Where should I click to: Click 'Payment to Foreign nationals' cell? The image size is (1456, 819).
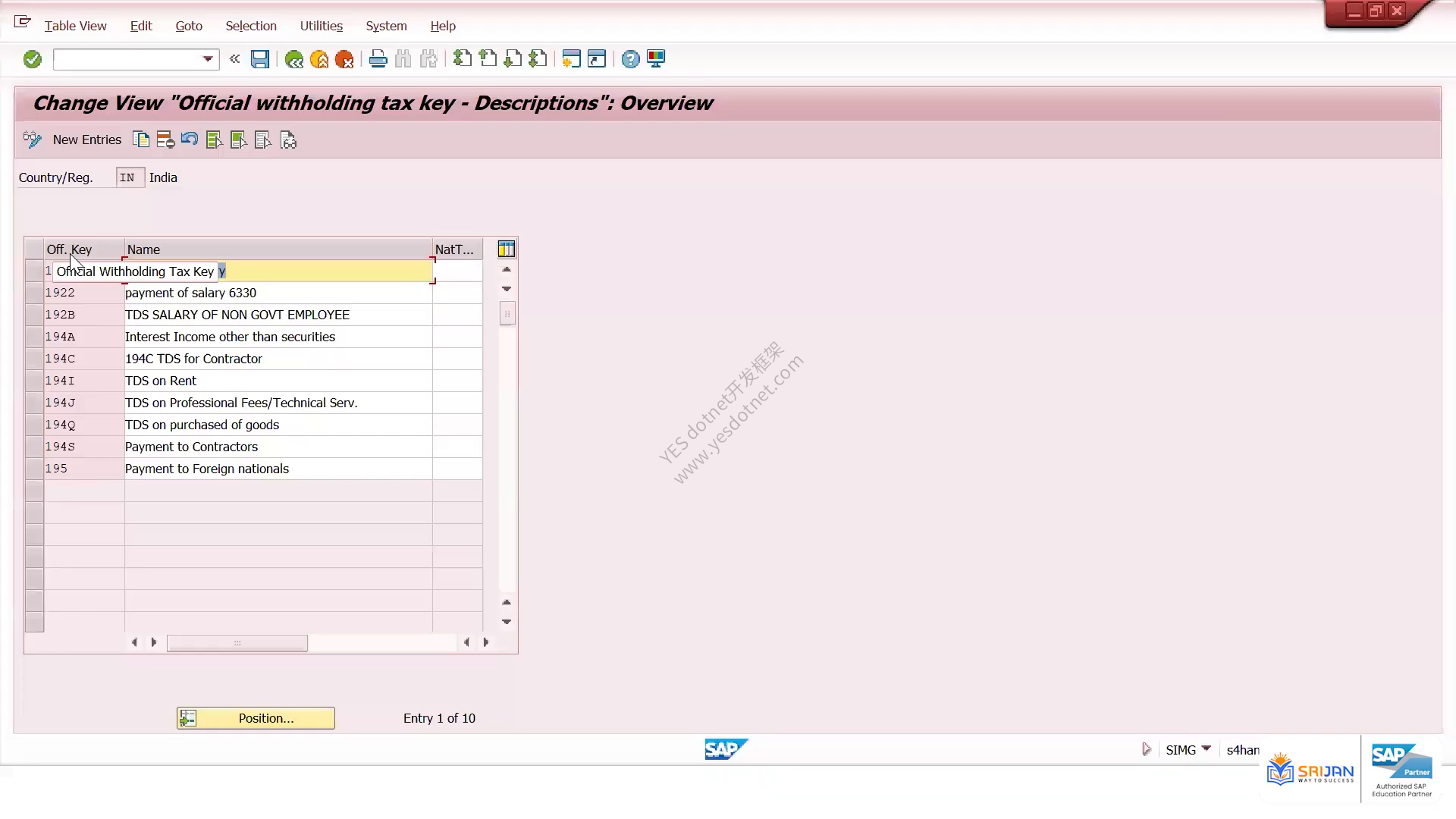click(x=278, y=469)
